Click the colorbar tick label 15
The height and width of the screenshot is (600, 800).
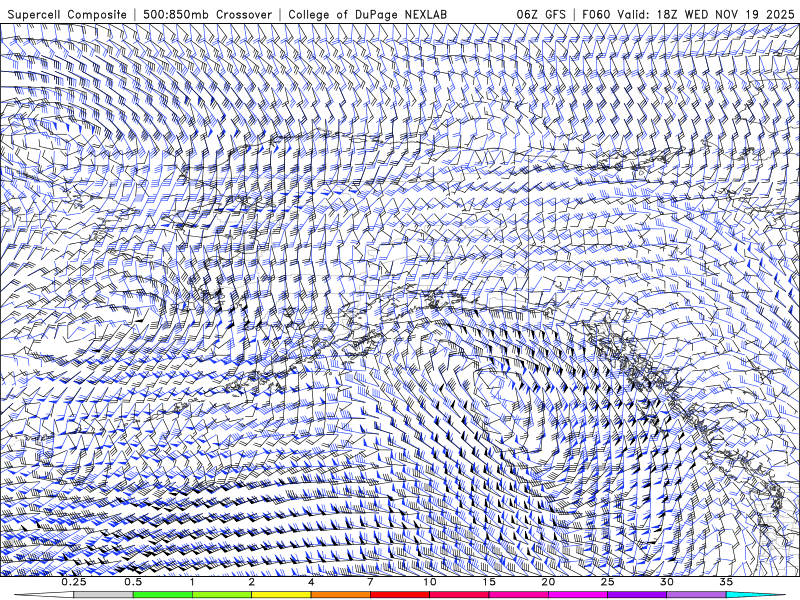click(x=489, y=582)
